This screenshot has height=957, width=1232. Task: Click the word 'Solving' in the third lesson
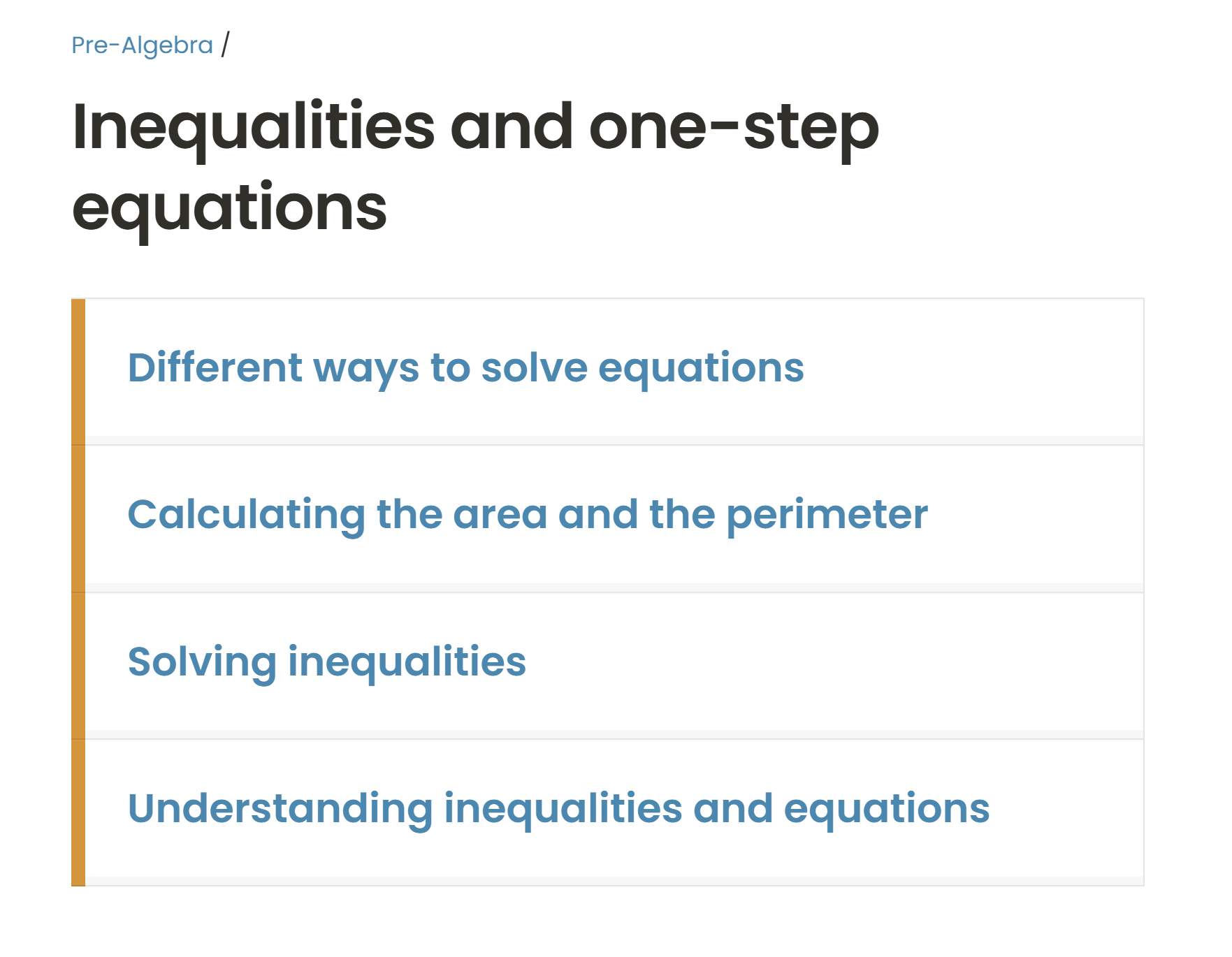(202, 662)
